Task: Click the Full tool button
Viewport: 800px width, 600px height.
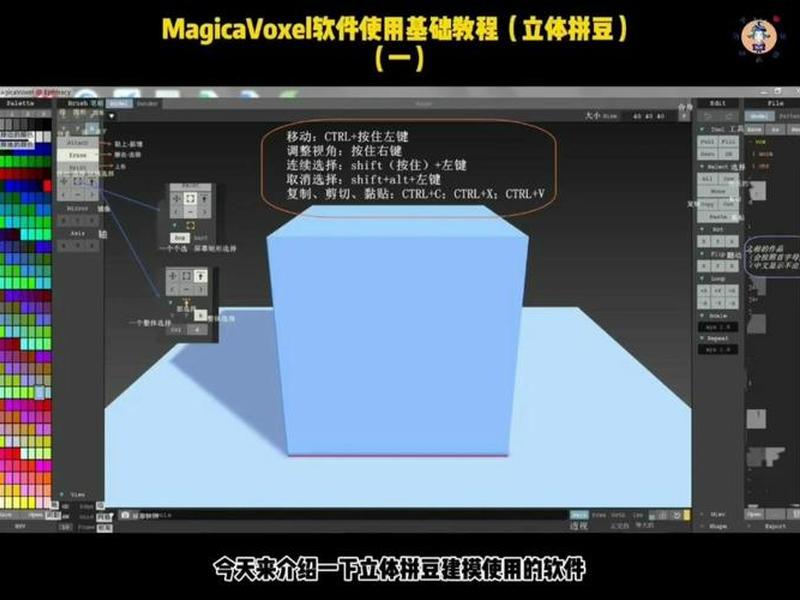Action: [x=707, y=142]
